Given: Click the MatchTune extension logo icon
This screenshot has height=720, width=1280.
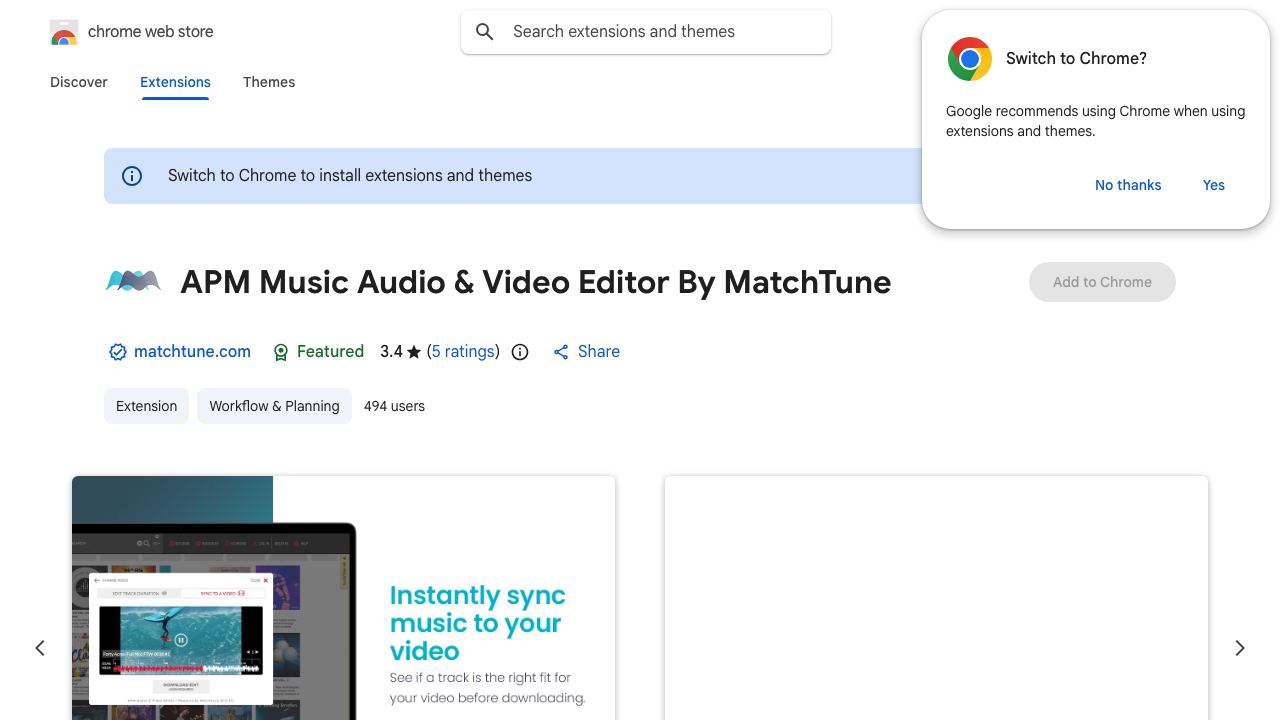Looking at the screenshot, I should (x=133, y=282).
